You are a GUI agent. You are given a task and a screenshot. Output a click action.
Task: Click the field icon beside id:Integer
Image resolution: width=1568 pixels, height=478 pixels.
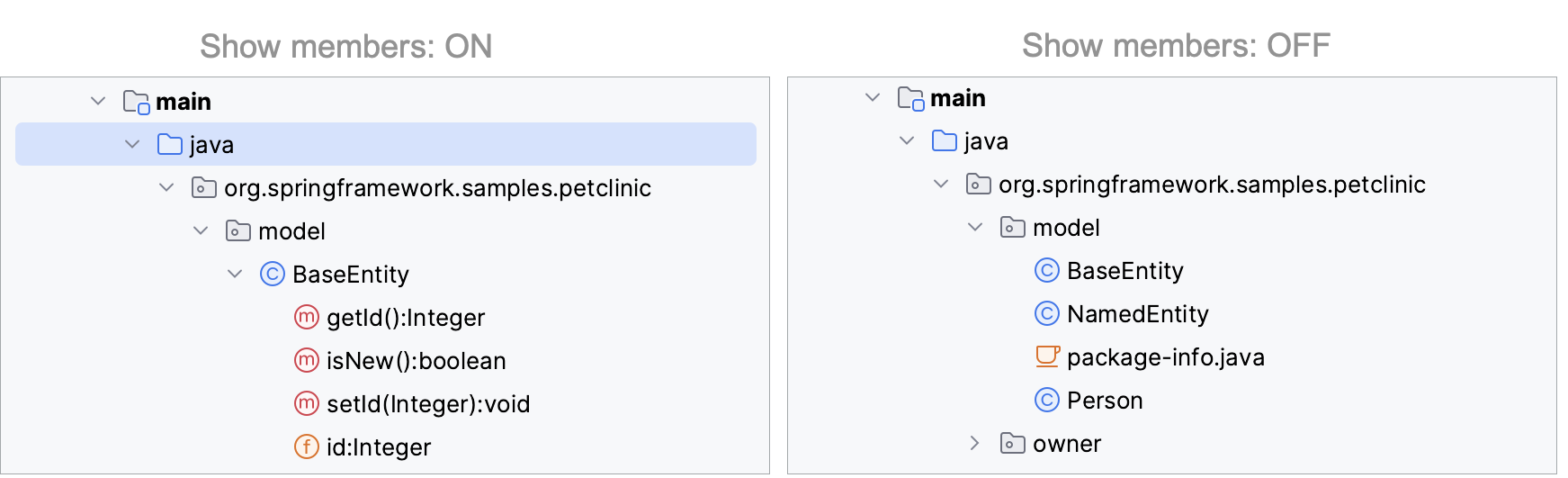307,446
